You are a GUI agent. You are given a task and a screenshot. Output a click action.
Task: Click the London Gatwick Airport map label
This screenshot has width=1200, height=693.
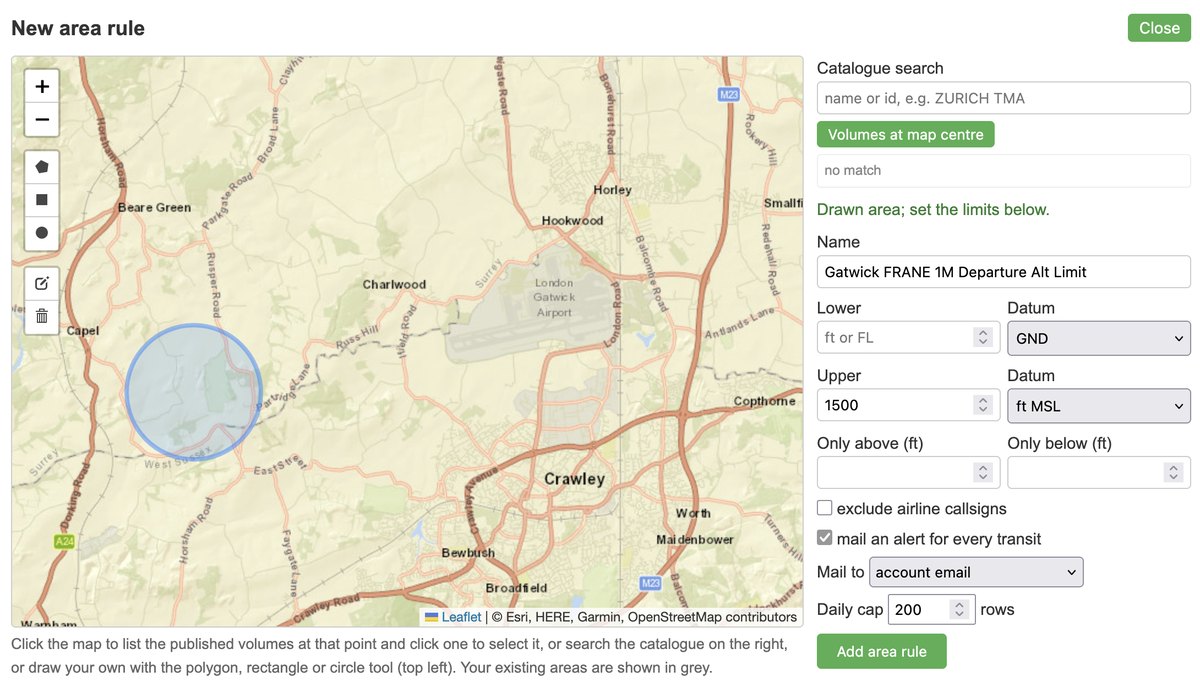click(553, 297)
